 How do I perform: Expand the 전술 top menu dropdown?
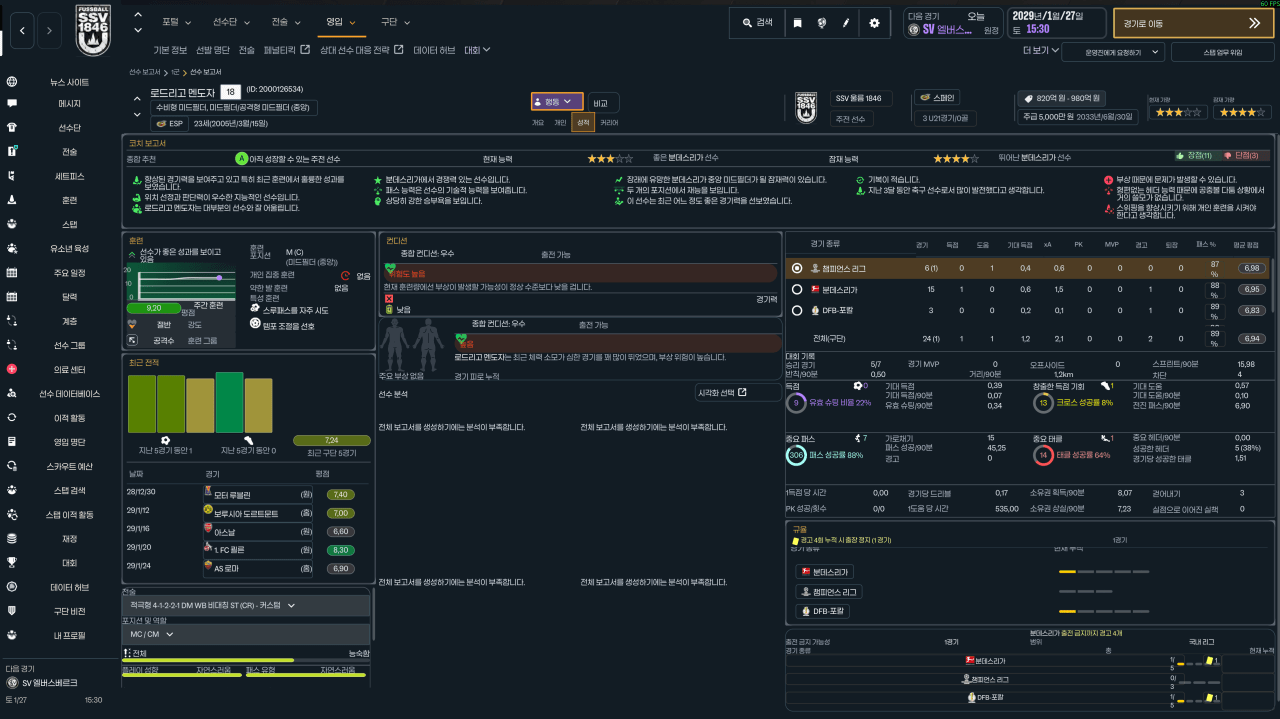(285, 21)
